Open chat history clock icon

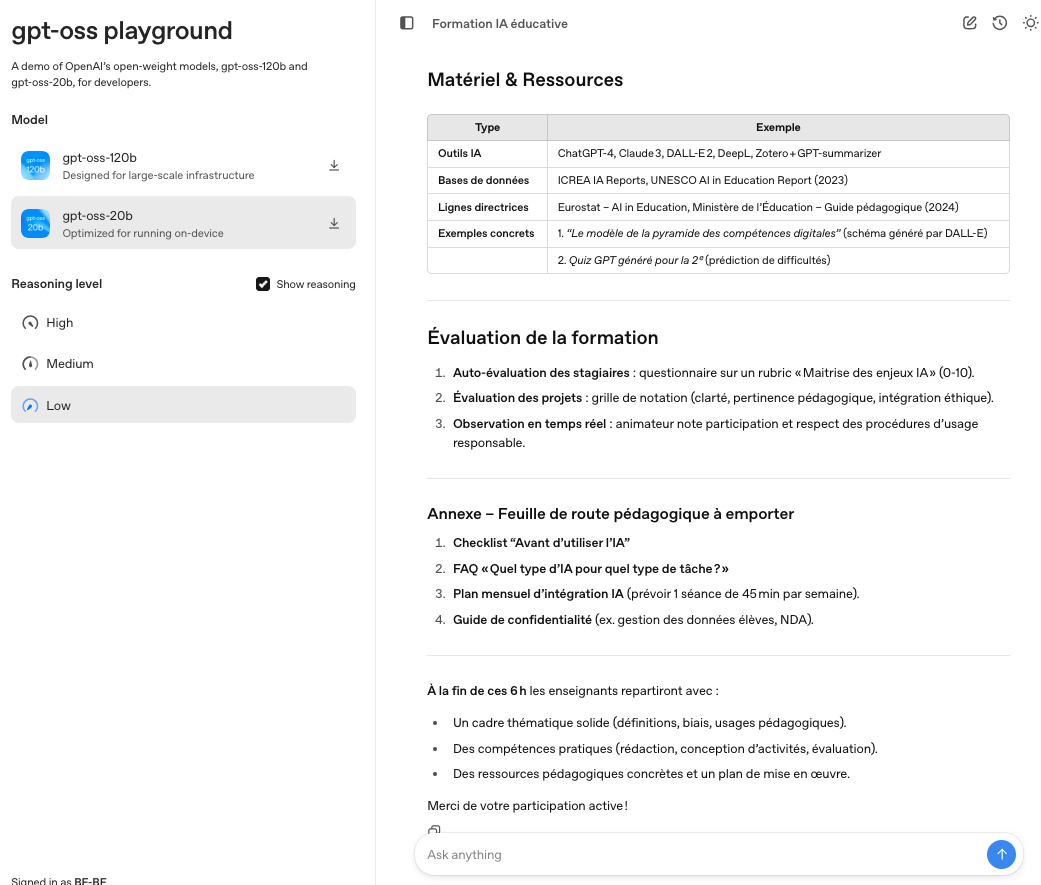tap(999, 23)
